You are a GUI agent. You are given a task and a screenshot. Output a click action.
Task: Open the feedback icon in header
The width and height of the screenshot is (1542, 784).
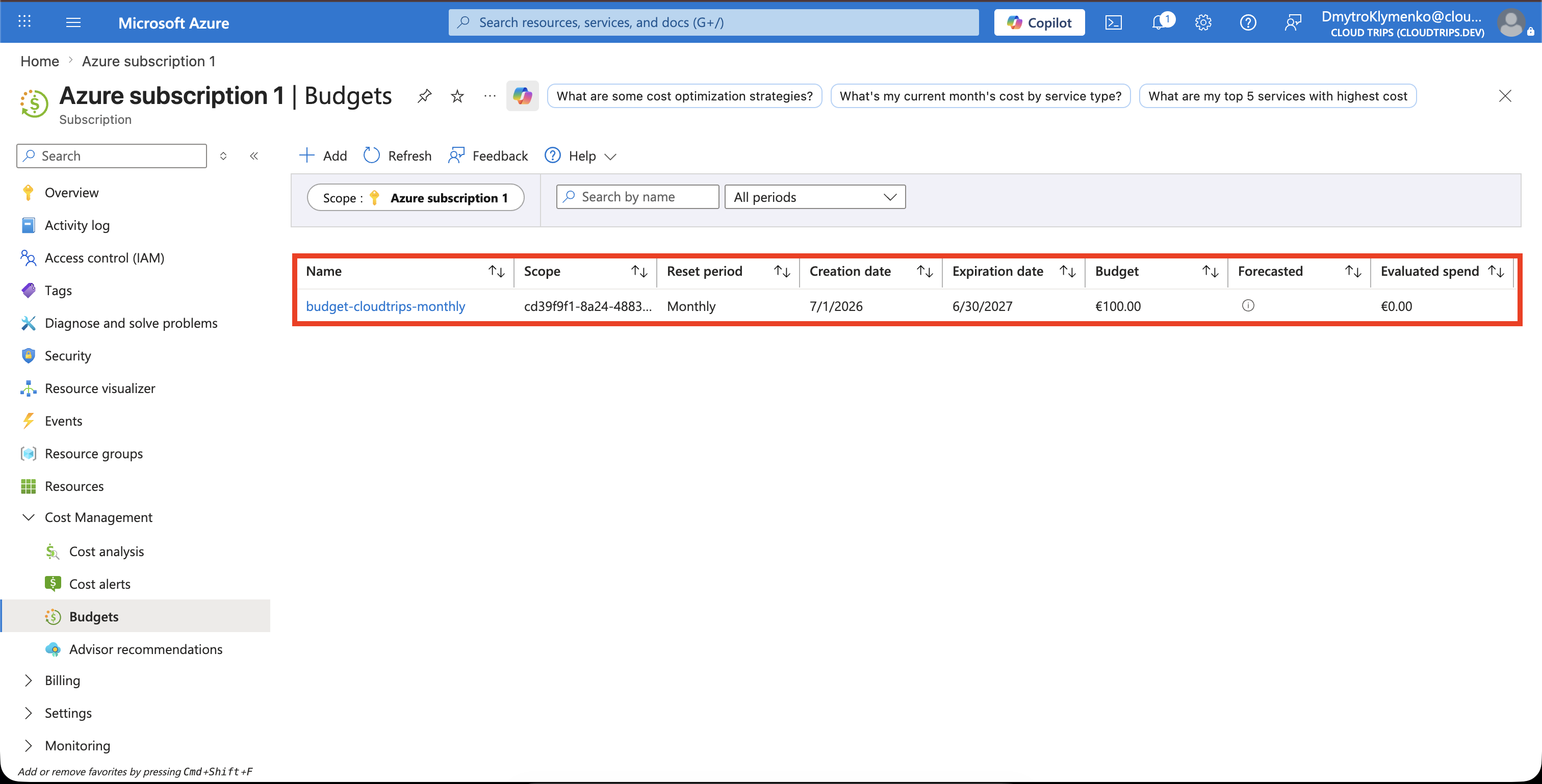[x=1293, y=23]
